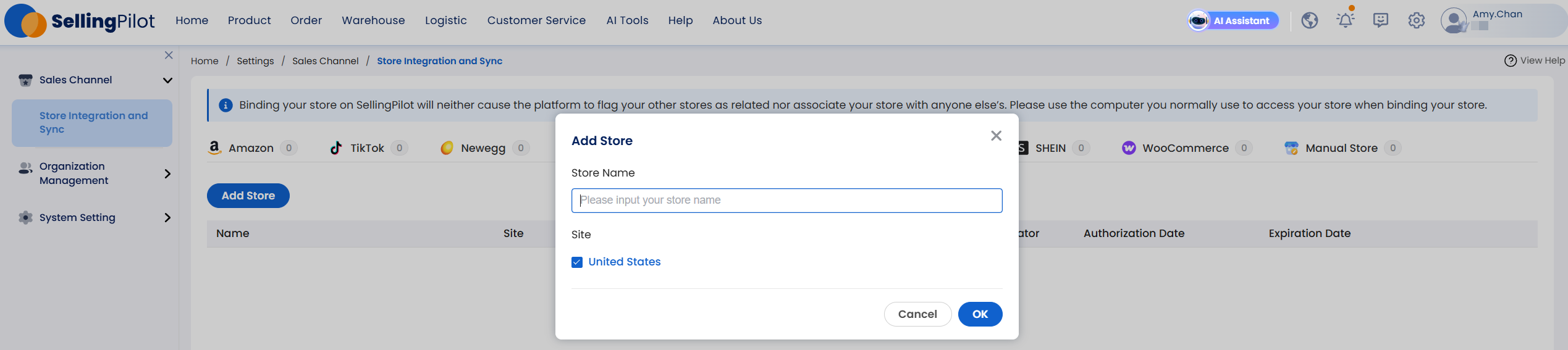Click the WooCommerce logo icon
Viewport: 1568px width, 350px height.
click(x=1129, y=148)
